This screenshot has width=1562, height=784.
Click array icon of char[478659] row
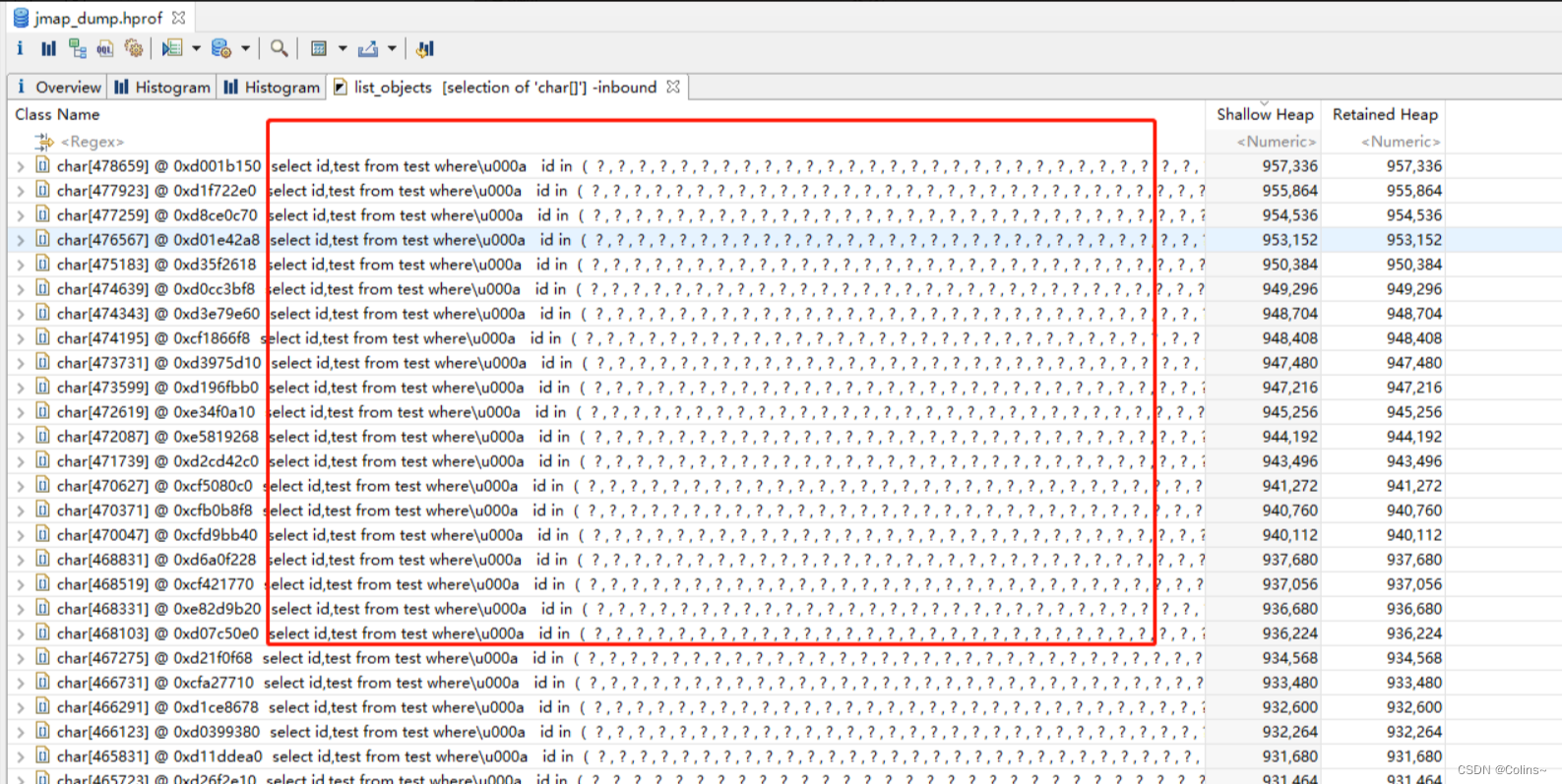point(42,165)
